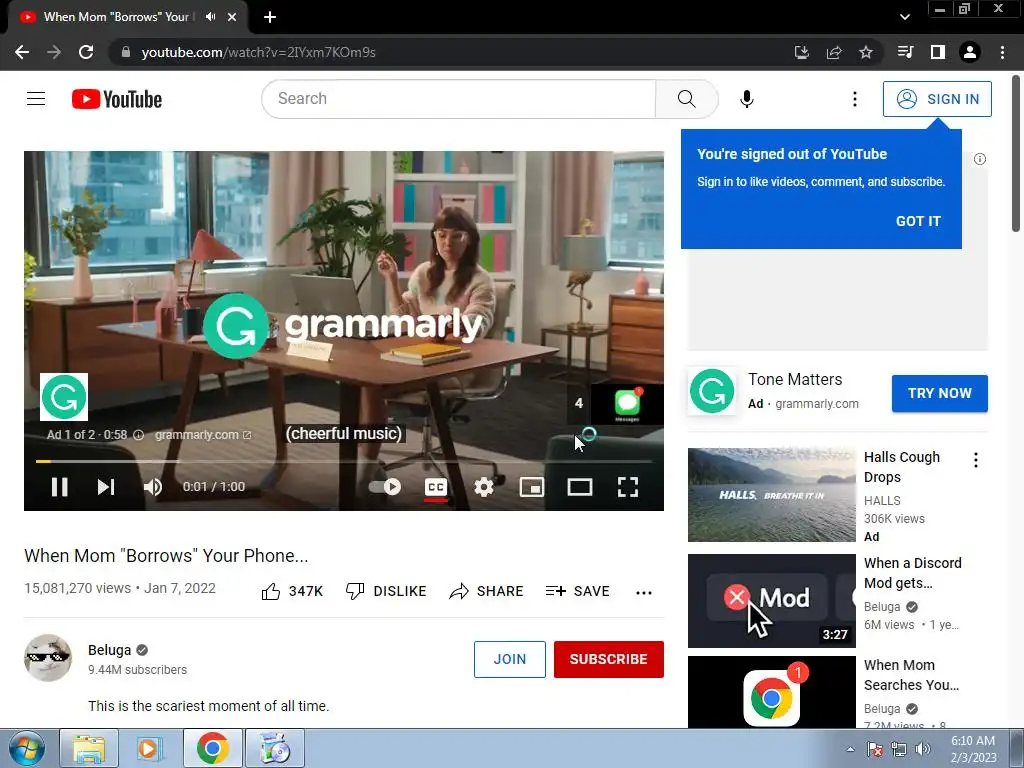Click the Grammarly ad logo in player
Image resolution: width=1024 pixels, height=768 pixels.
(x=64, y=397)
